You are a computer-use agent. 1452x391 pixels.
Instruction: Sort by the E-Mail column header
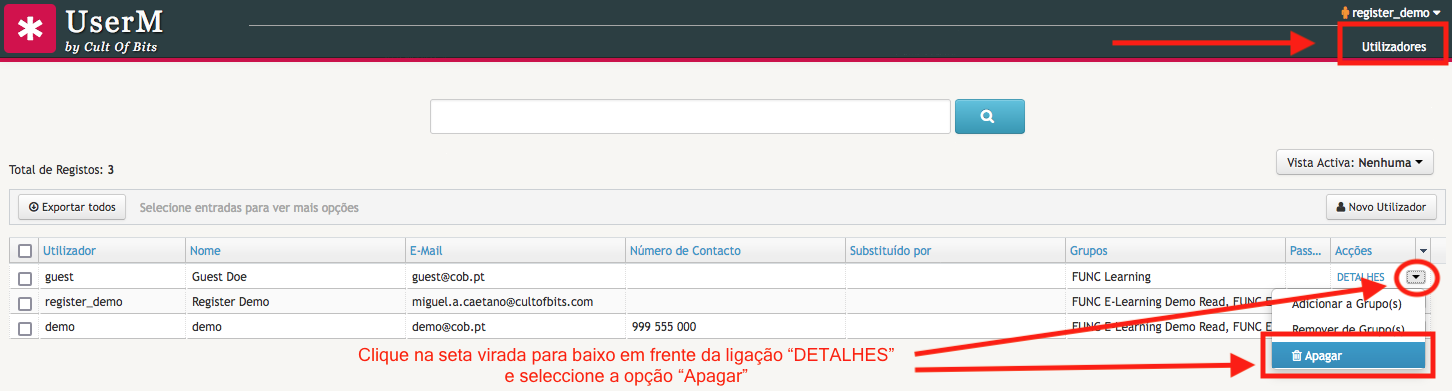coord(426,251)
